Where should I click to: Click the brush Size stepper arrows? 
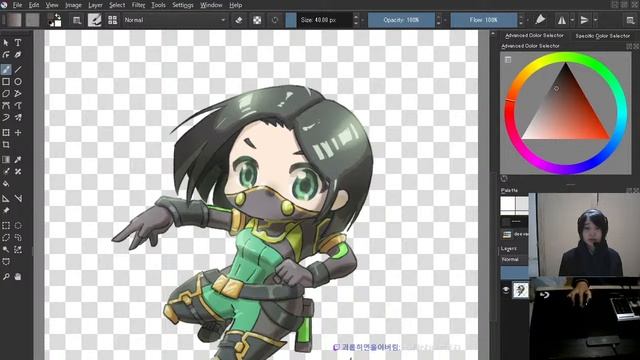[356, 20]
